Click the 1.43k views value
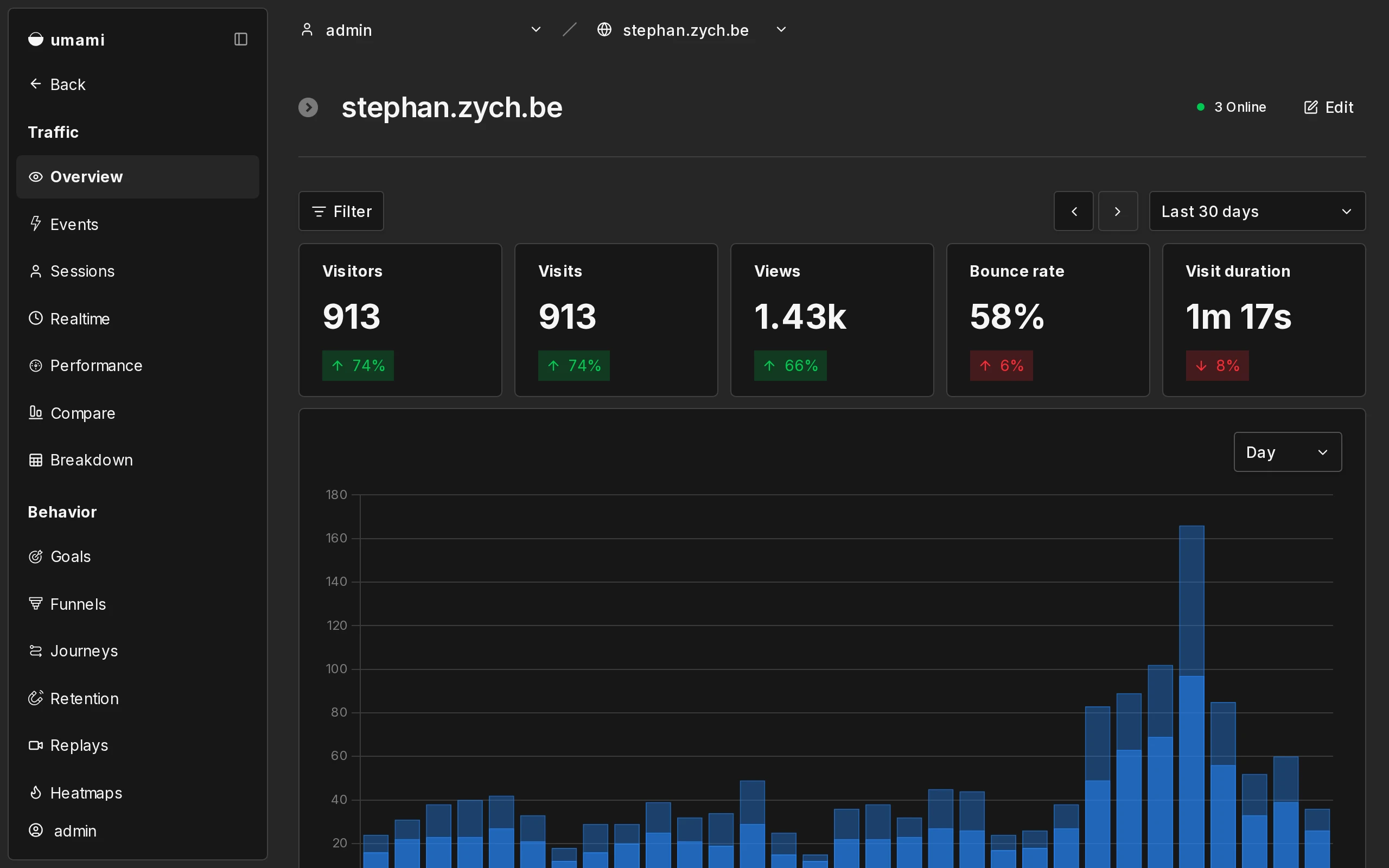1389x868 pixels. (x=800, y=316)
